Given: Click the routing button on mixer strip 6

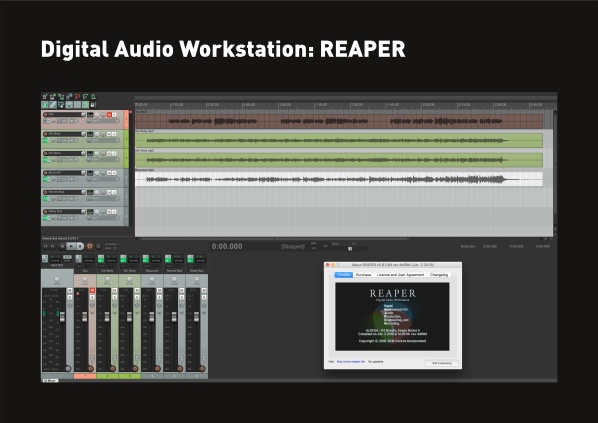Looking at the screenshot, I should (x=201, y=261).
